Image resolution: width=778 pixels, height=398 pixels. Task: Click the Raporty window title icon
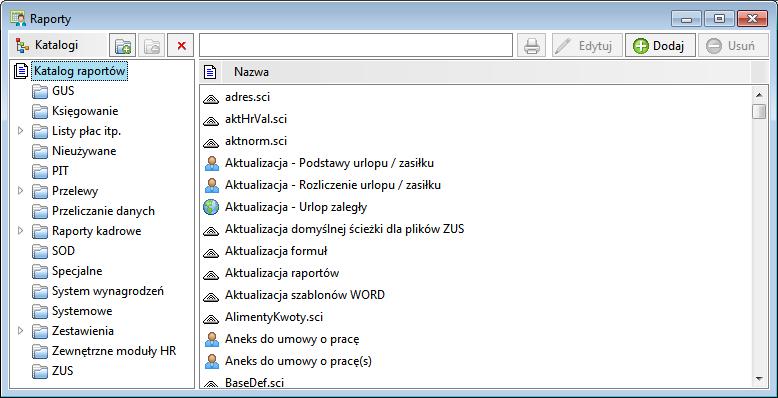tap(18, 18)
